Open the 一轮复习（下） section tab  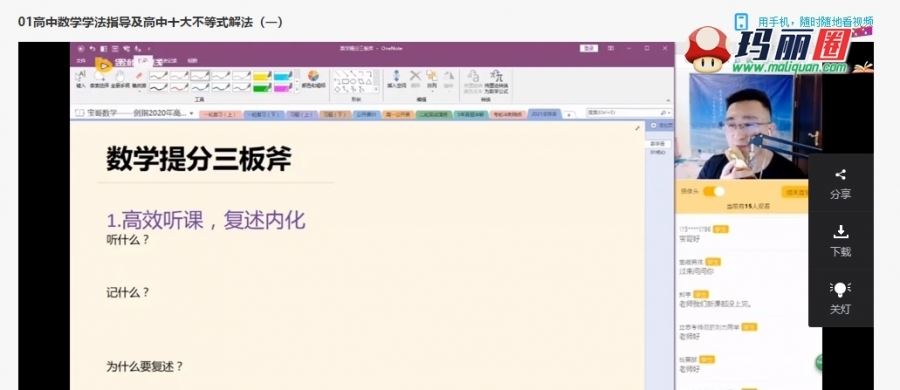pyautogui.click(x=263, y=114)
